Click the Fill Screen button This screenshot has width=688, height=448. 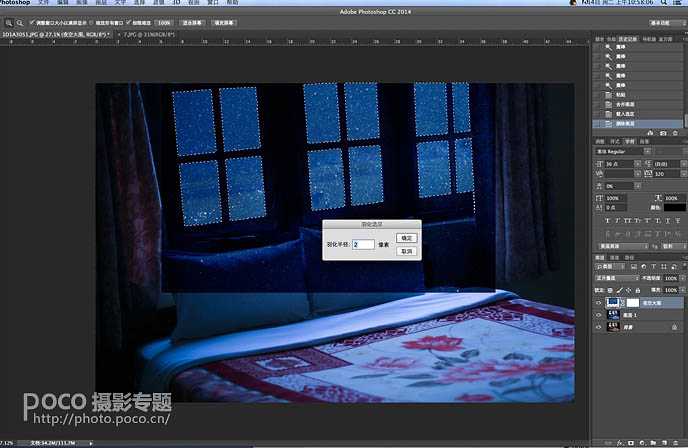point(224,22)
